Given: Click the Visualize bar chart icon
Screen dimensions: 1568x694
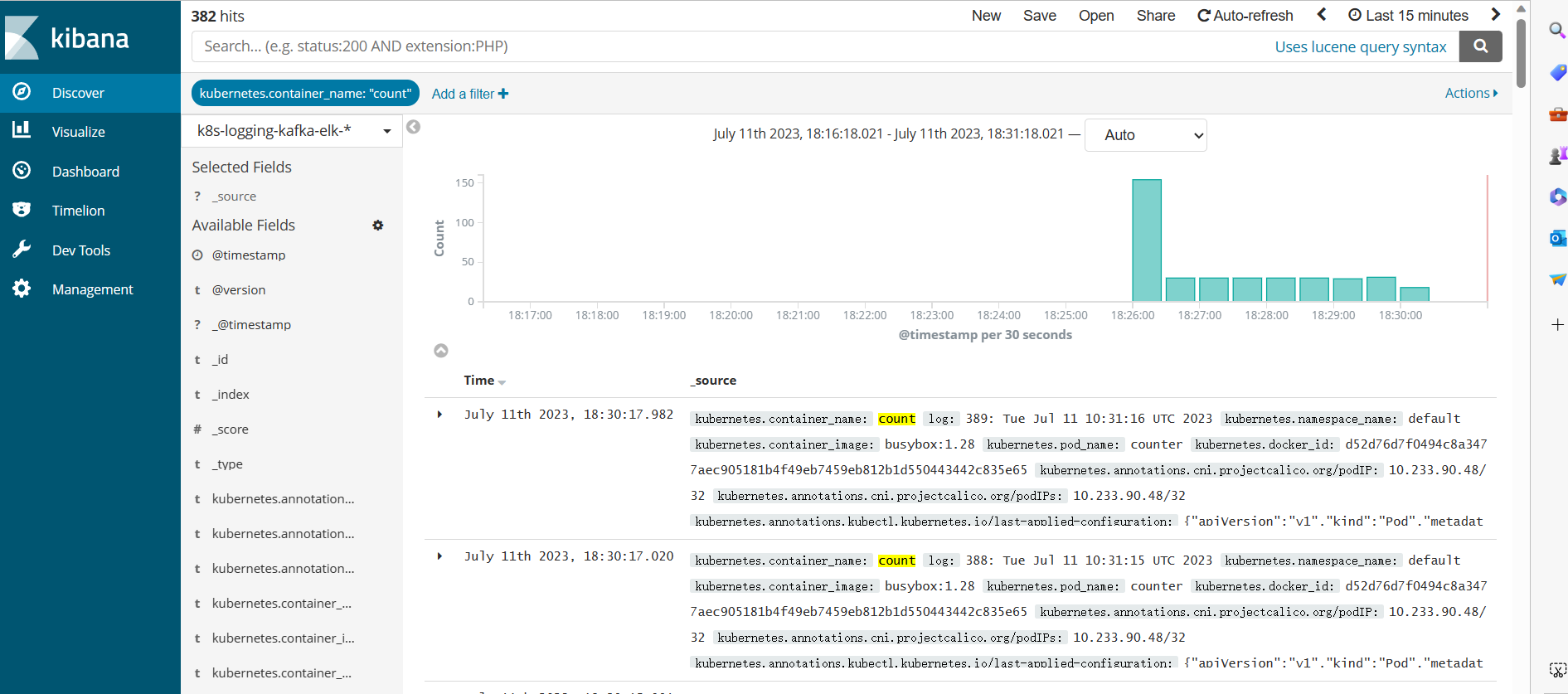Looking at the screenshot, I should 22,129.
